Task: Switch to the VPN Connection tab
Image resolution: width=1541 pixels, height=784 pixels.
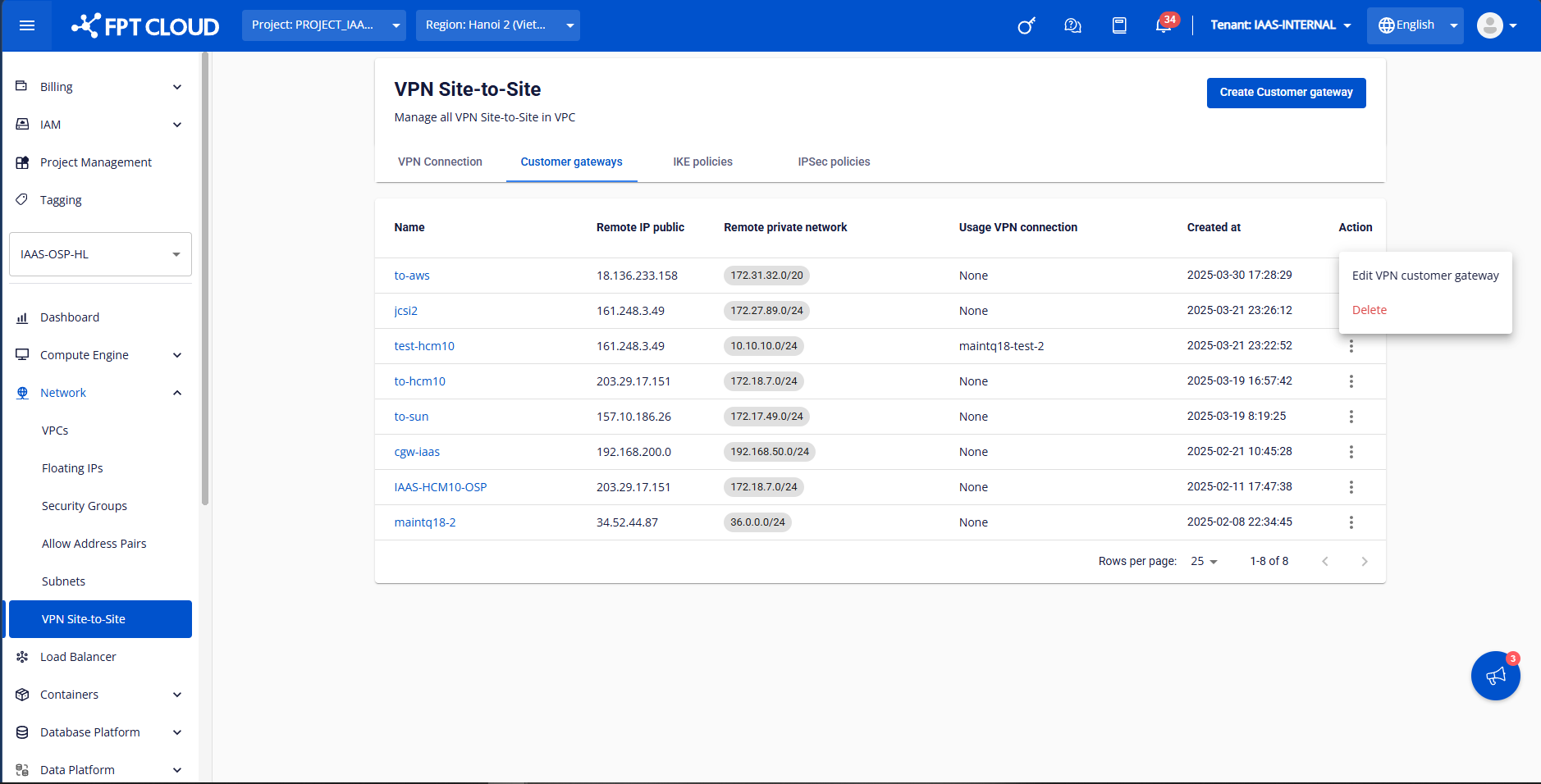Action: click(x=440, y=162)
